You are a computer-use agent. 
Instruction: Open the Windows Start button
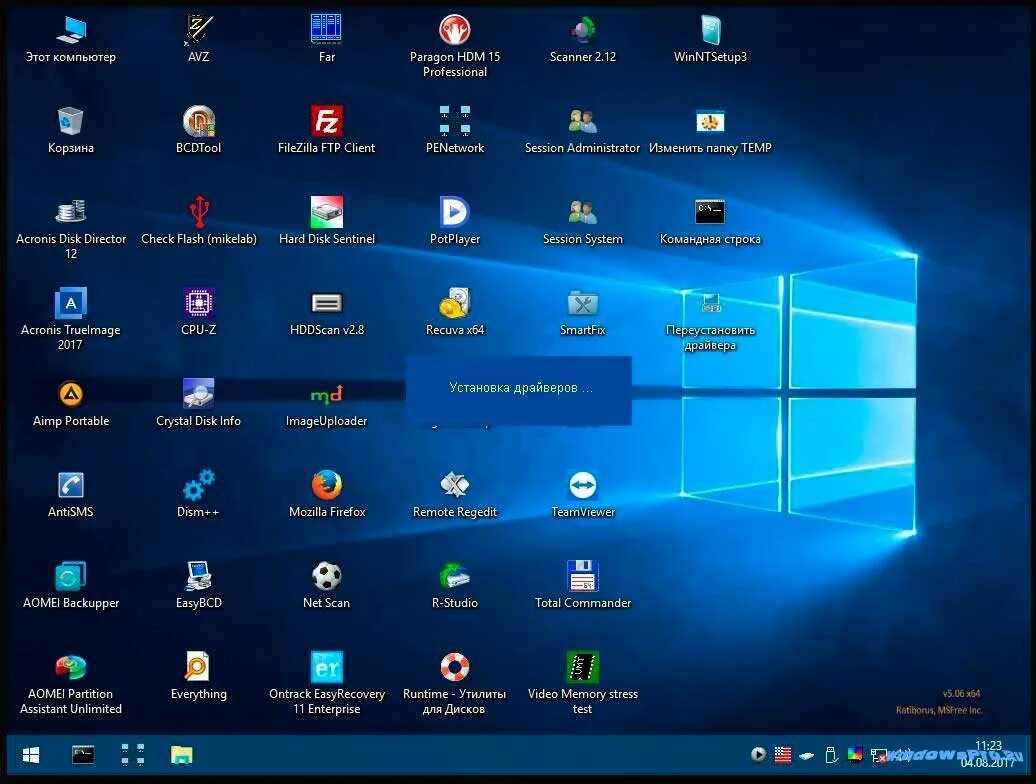click(30, 755)
